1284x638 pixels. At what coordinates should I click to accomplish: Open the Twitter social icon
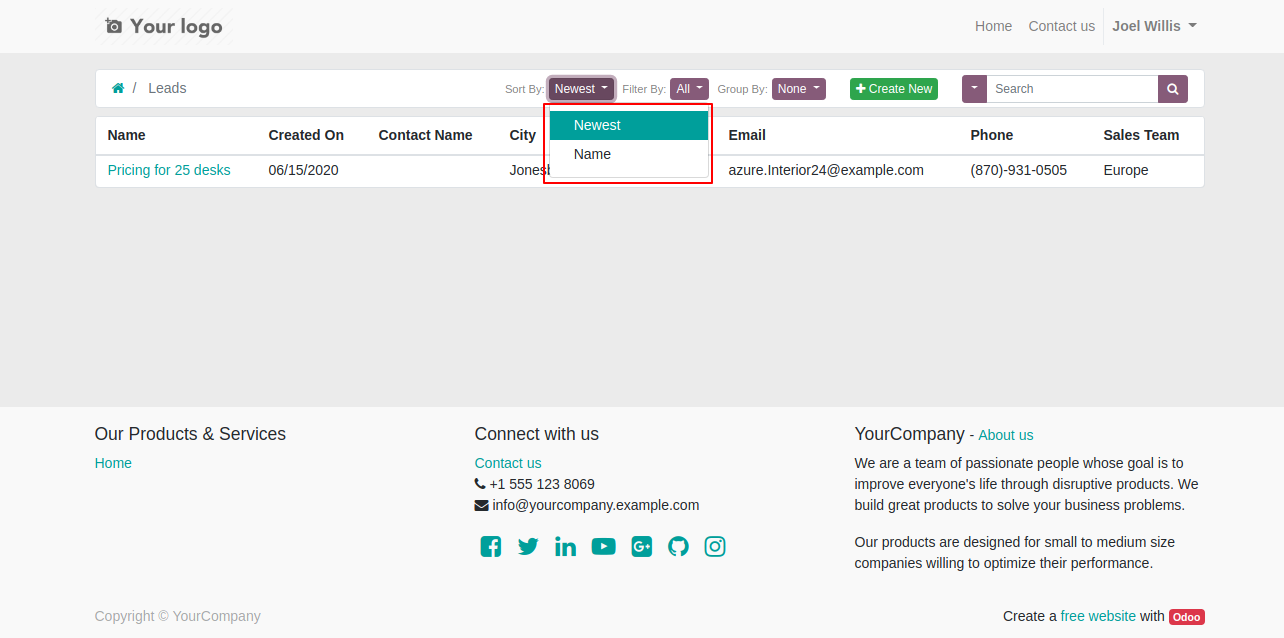[x=528, y=546]
